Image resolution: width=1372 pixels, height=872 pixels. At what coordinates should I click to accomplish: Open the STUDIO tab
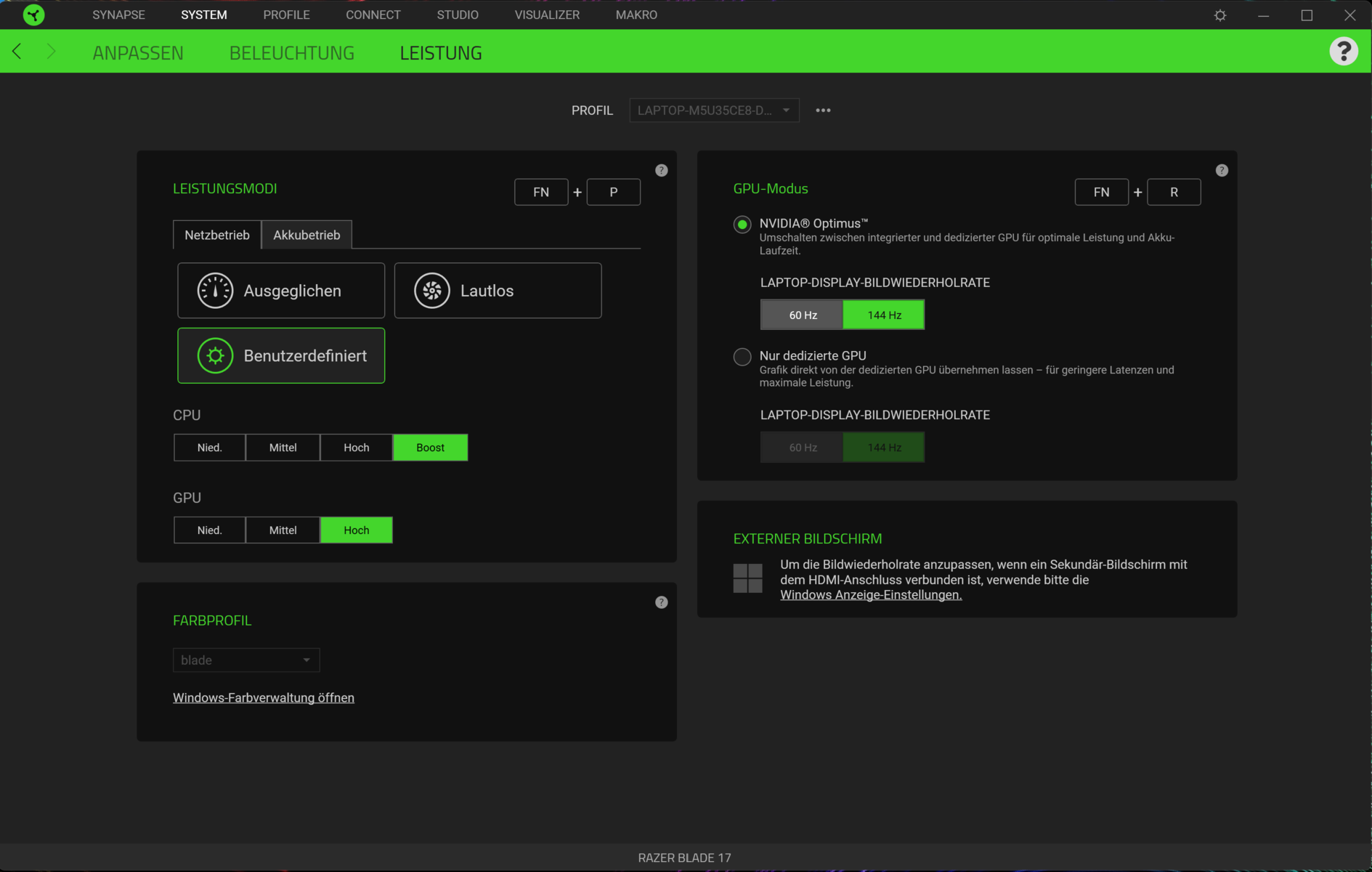(x=458, y=15)
